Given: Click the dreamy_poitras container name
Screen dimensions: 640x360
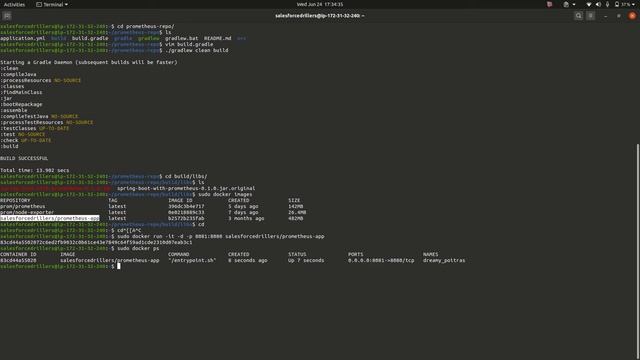Looking at the screenshot, I should (x=444, y=260).
